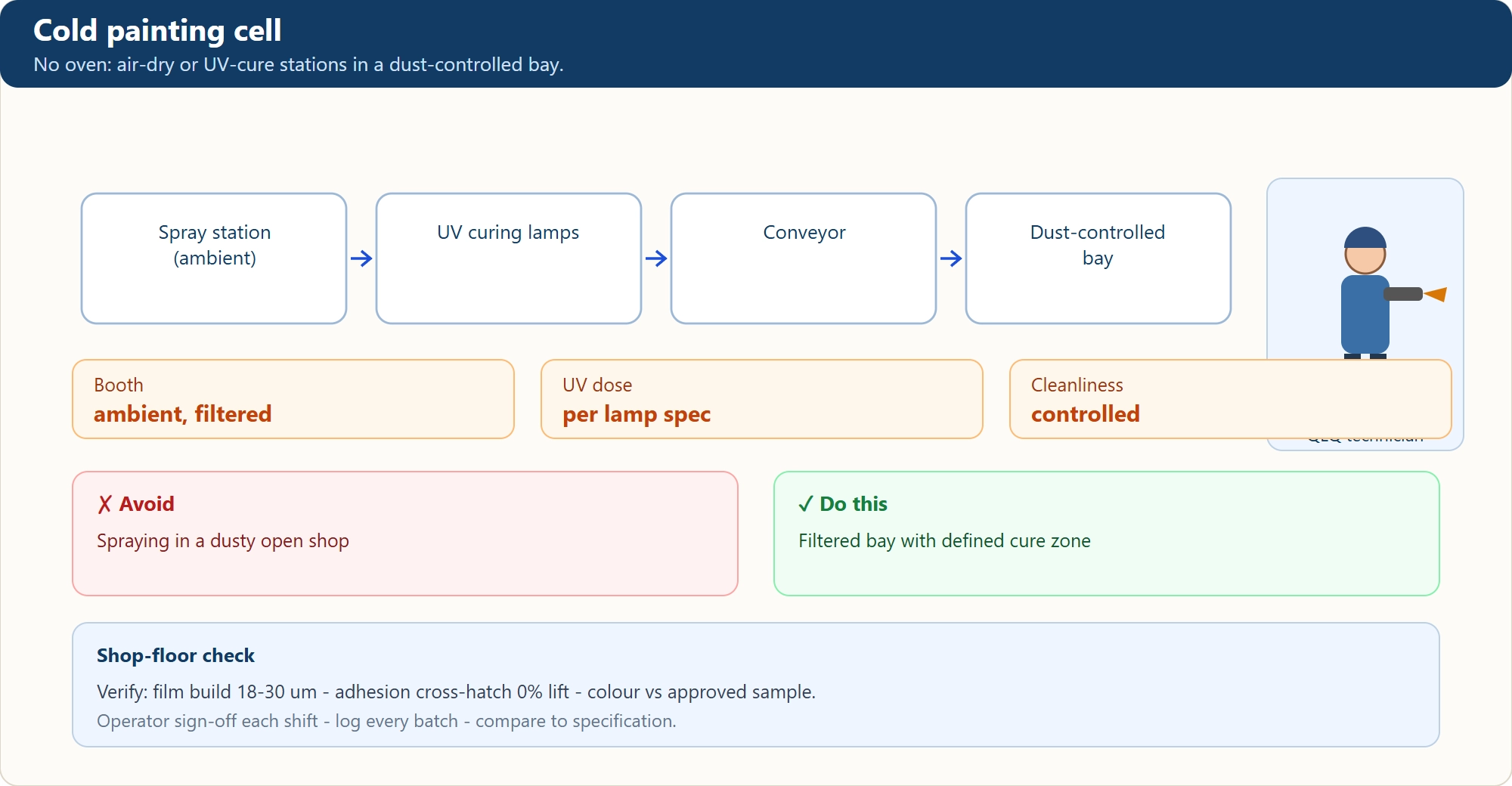Click the check mark Do this heading

click(x=843, y=504)
